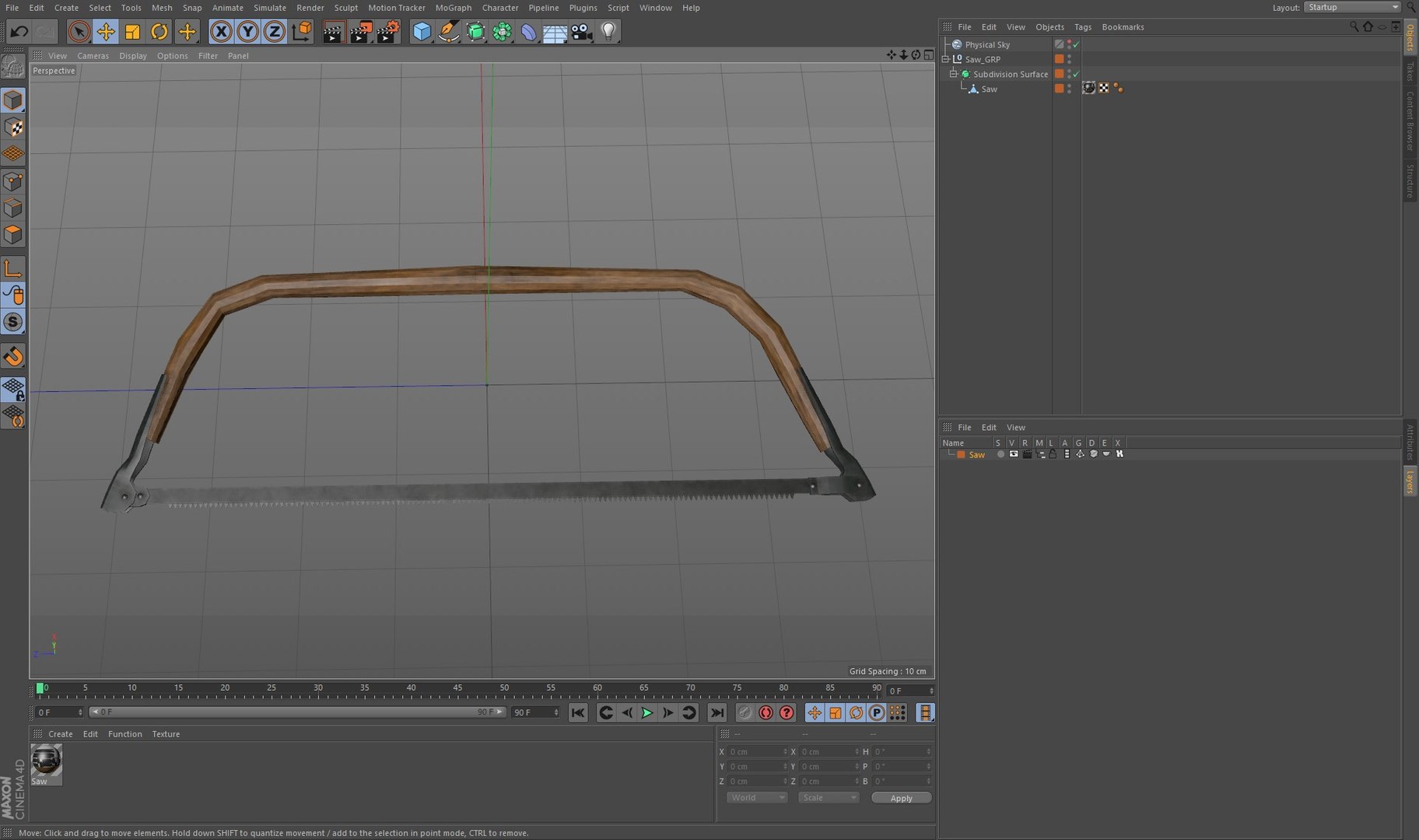Toggle the coordinate system icon
The width and height of the screenshot is (1419, 840).
point(302,32)
